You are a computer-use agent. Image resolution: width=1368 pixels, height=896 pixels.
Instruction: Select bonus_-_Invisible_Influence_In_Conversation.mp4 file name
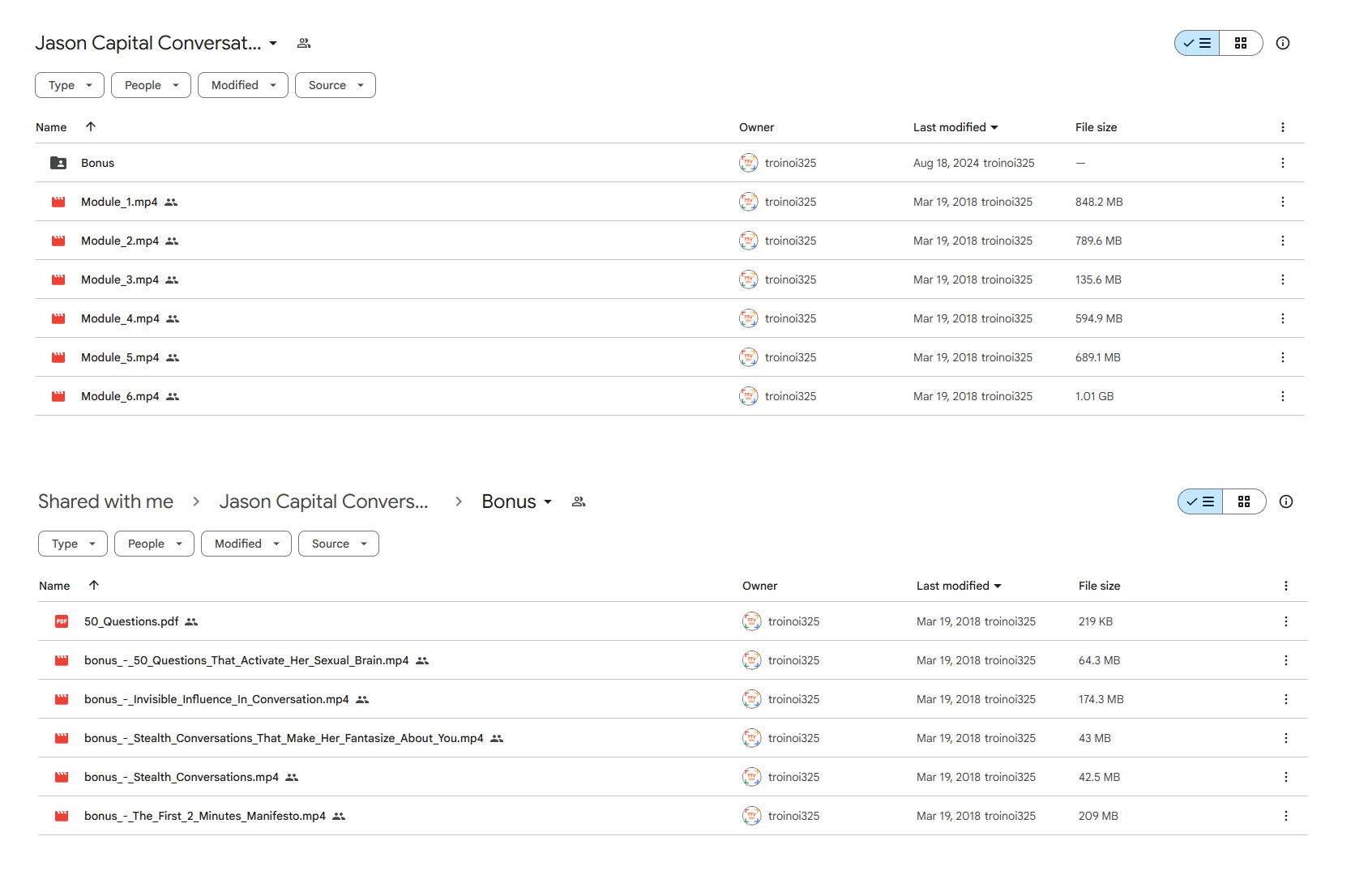216,699
